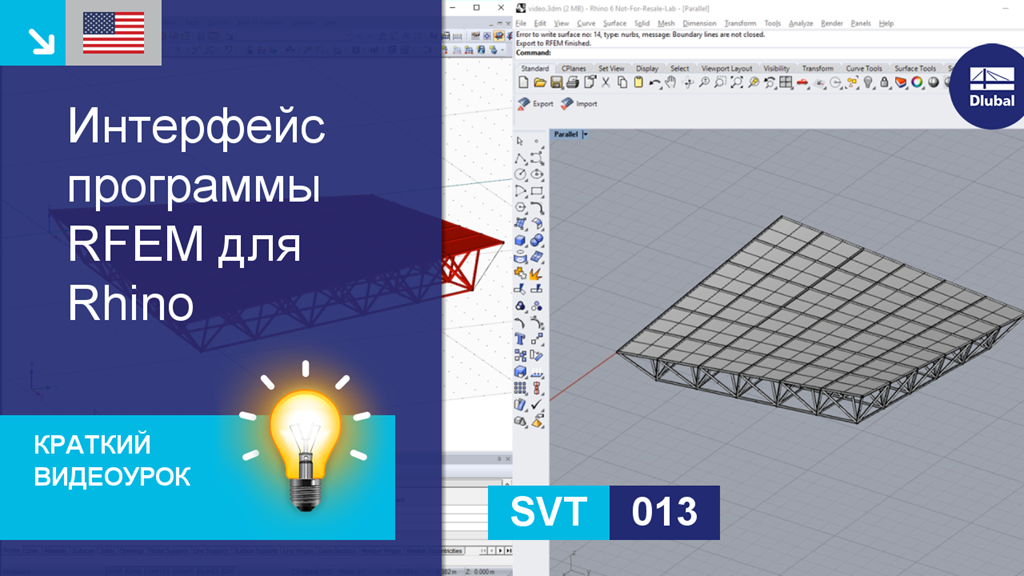Image resolution: width=1024 pixels, height=576 pixels.
Task: Click the Zoom dynamic magnifier icon
Action: point(704,83)
